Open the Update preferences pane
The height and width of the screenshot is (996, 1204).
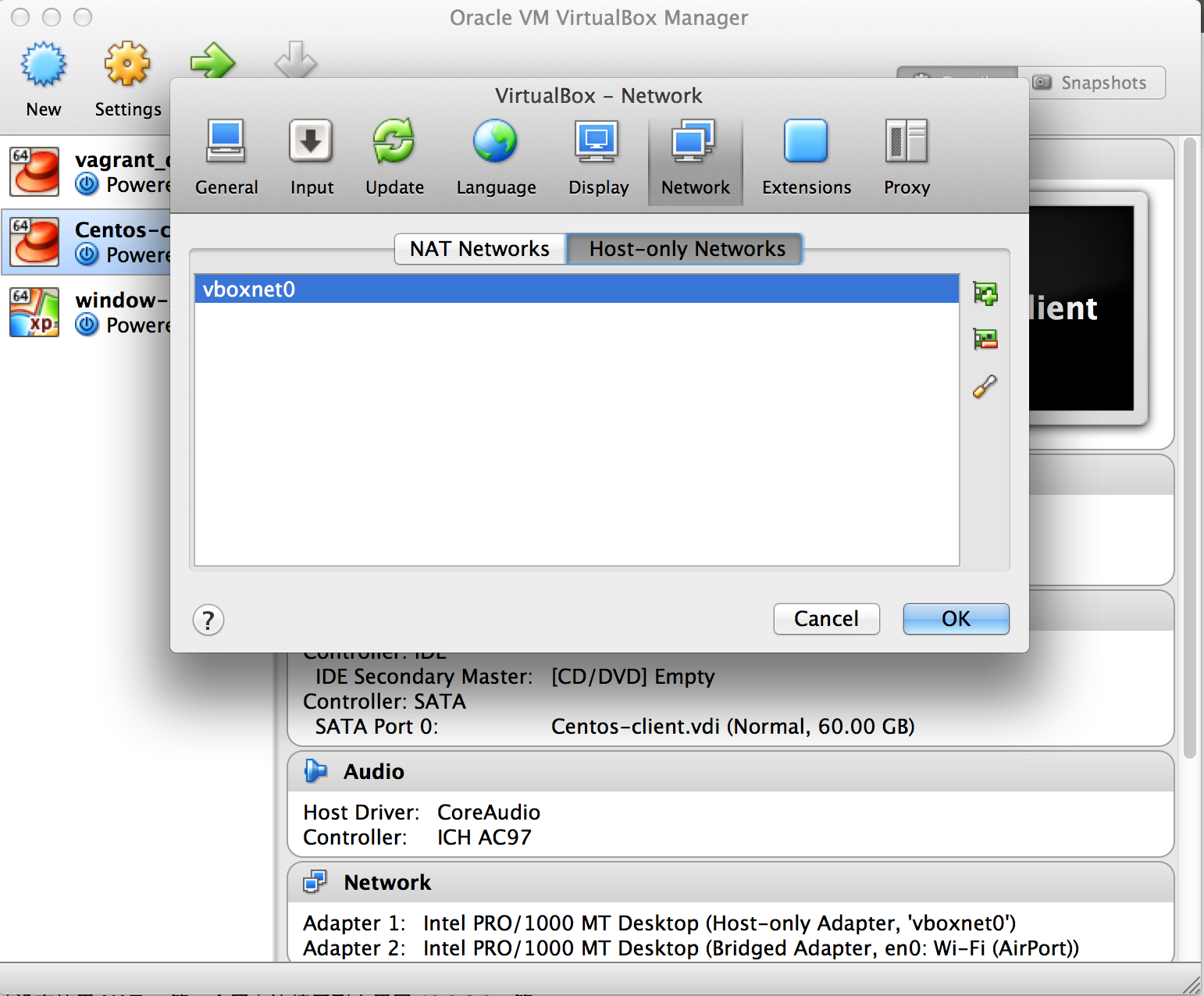tap(394, 158)
